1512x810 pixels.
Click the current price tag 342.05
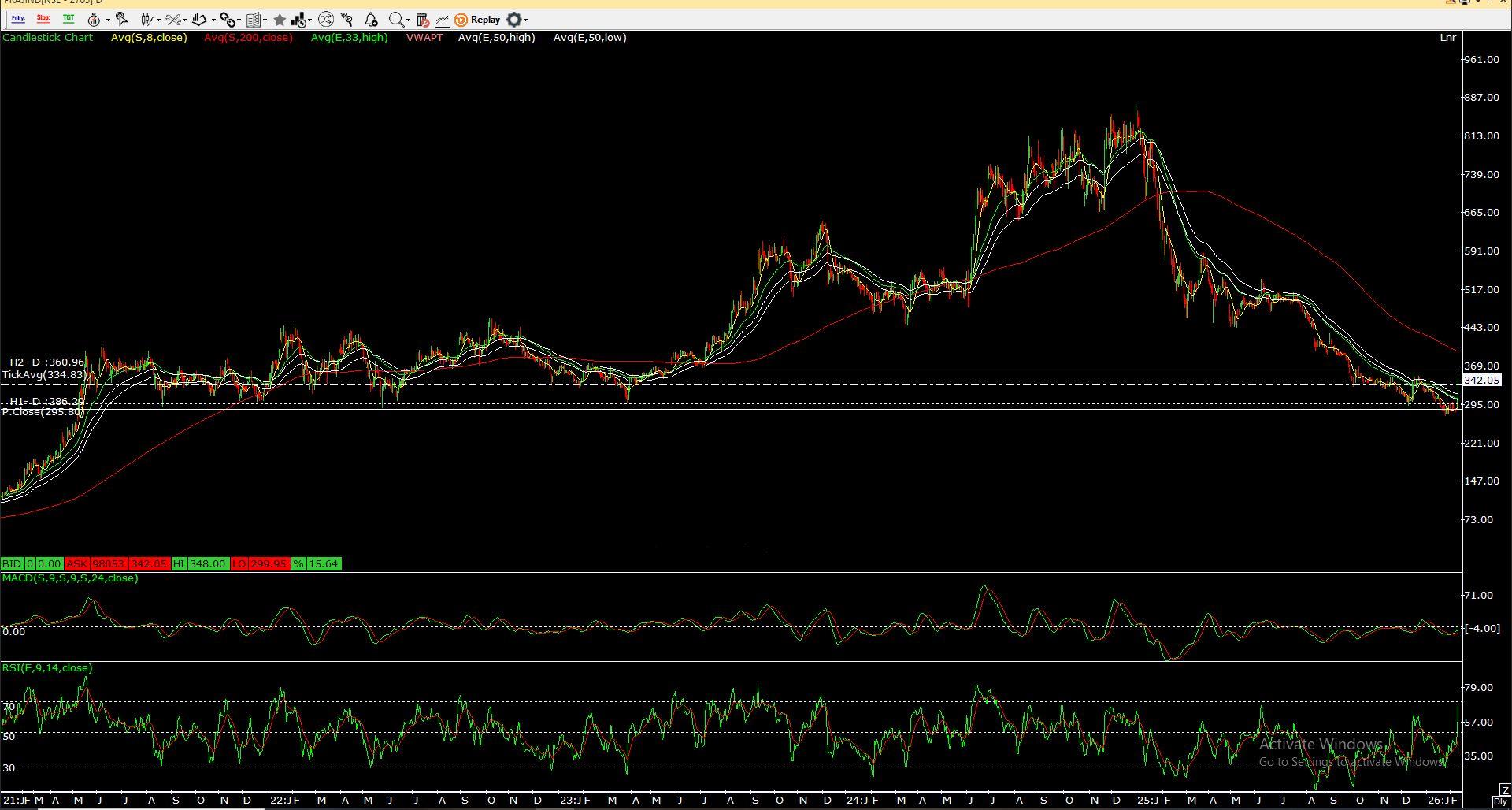(x=1480, y=381)
